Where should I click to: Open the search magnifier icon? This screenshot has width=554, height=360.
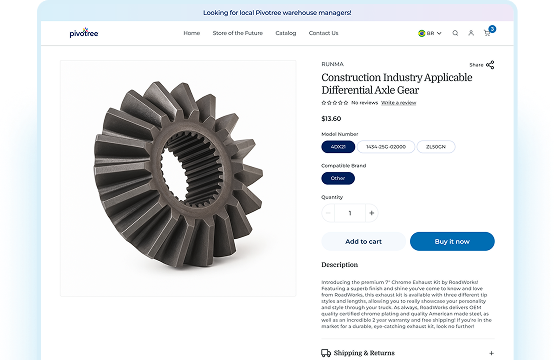[455, 33]
